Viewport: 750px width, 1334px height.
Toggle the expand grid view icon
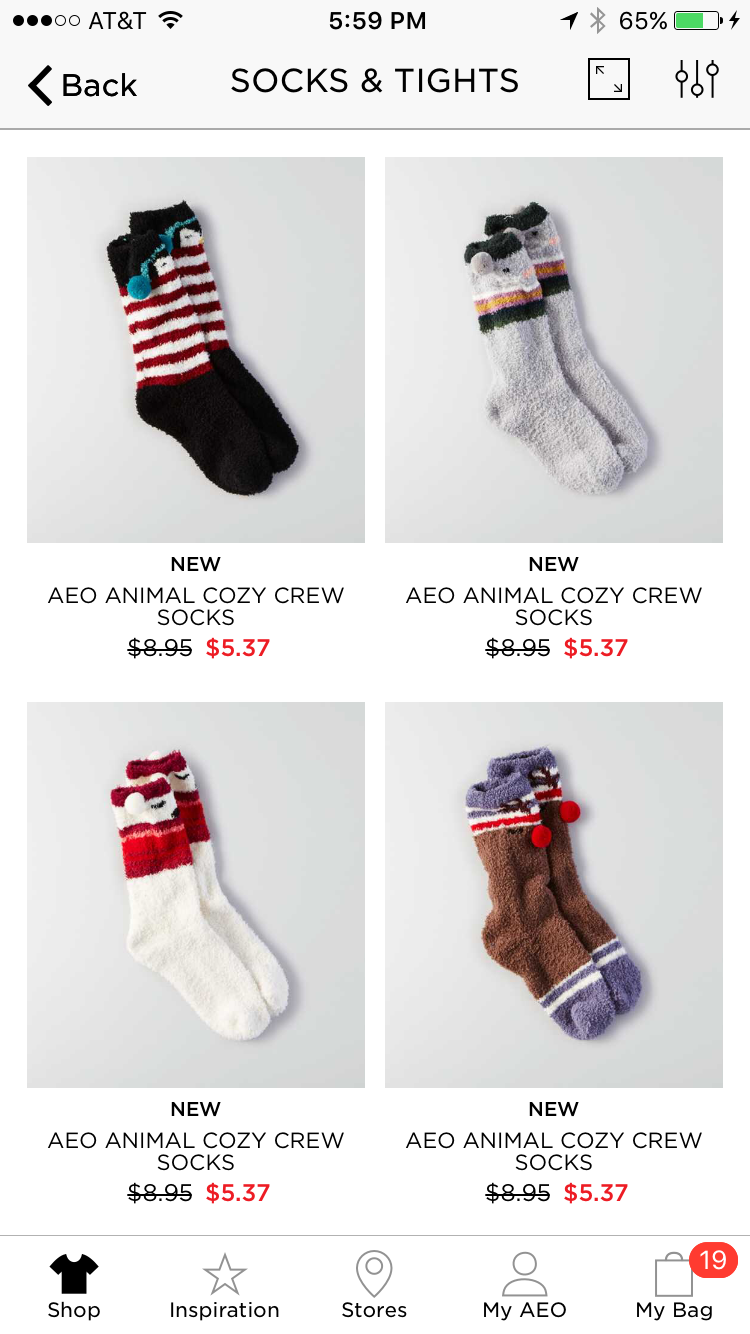pos(609,80)
